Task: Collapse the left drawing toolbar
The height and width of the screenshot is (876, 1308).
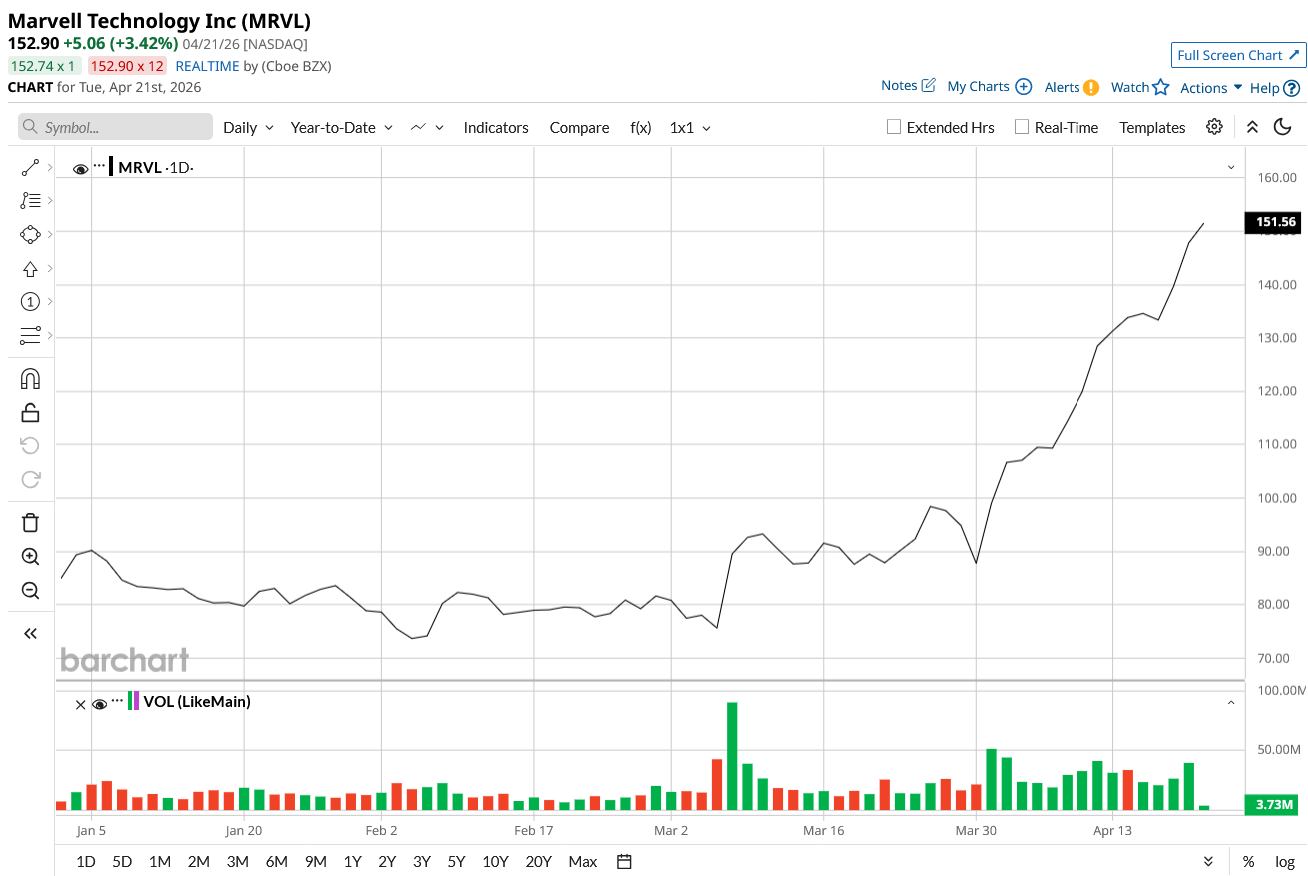Action: coord(30,633)
